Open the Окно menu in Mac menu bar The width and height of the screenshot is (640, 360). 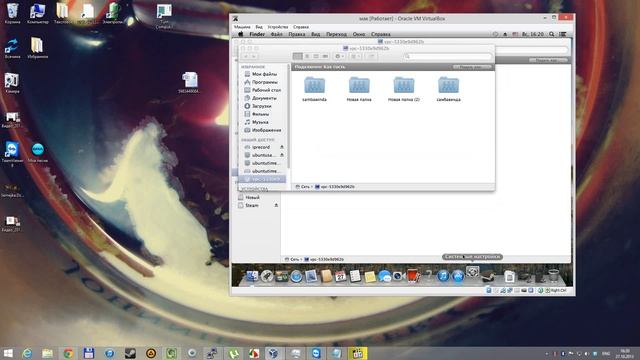tap(359, 34)
